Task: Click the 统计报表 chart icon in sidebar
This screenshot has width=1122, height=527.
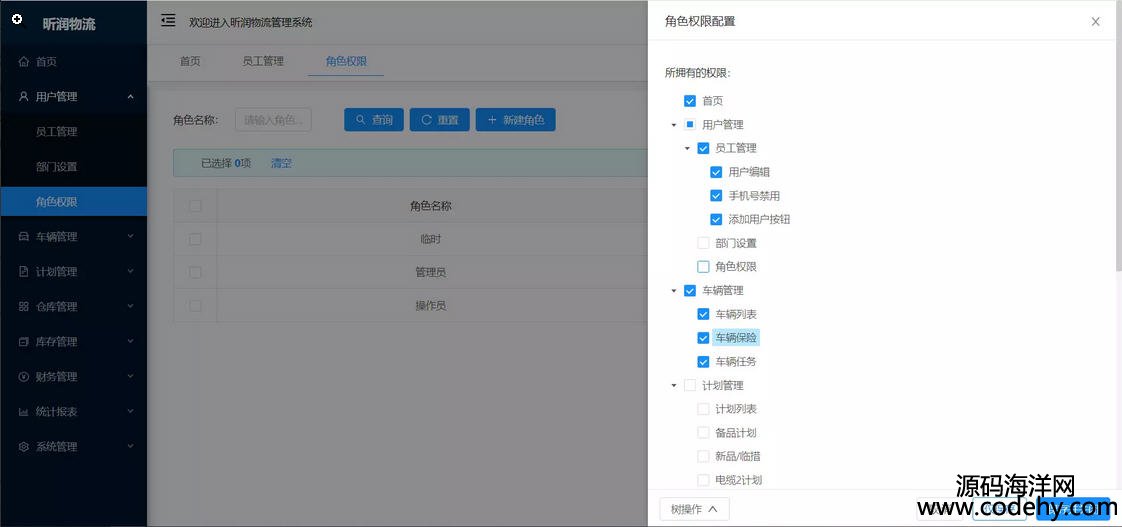Action: [24, 412]
